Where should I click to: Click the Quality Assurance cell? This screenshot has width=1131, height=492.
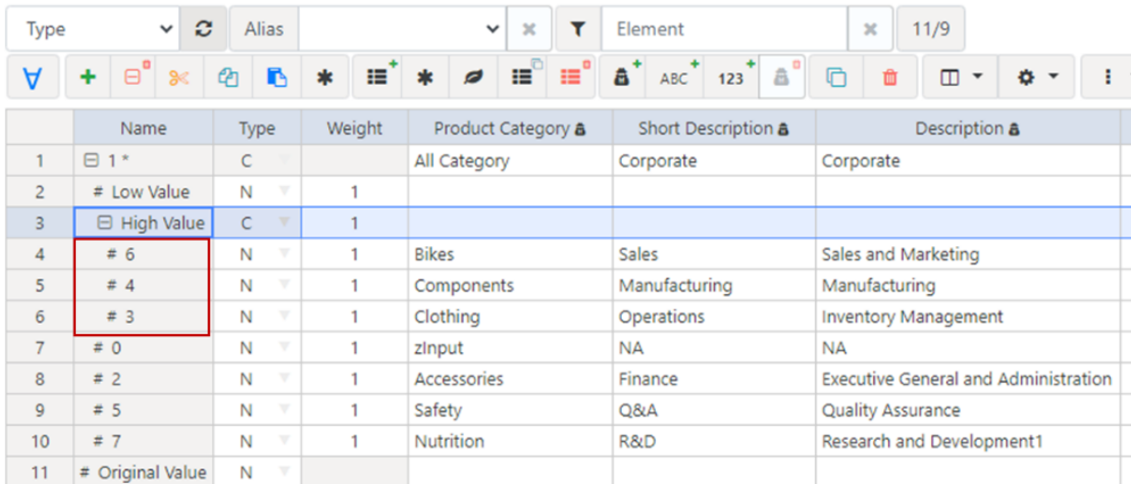[967, 410]
